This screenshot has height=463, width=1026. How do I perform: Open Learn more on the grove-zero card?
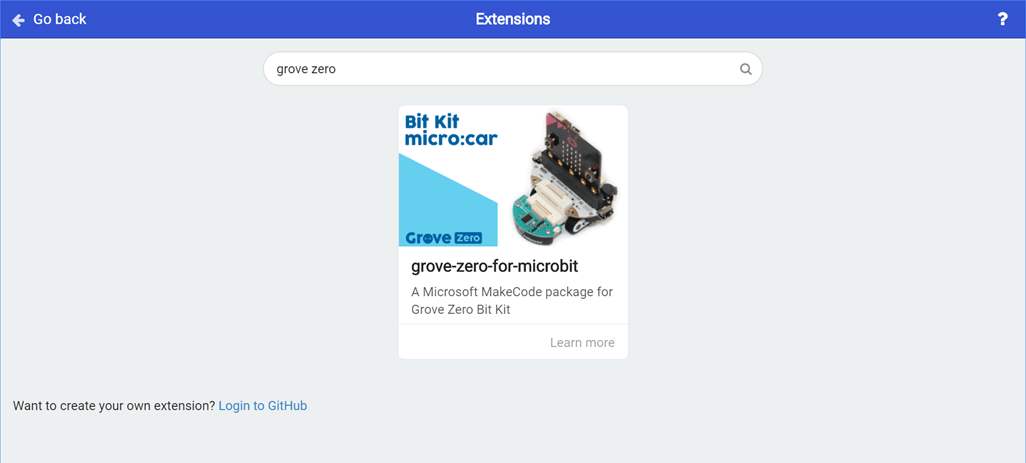point(582,343)
